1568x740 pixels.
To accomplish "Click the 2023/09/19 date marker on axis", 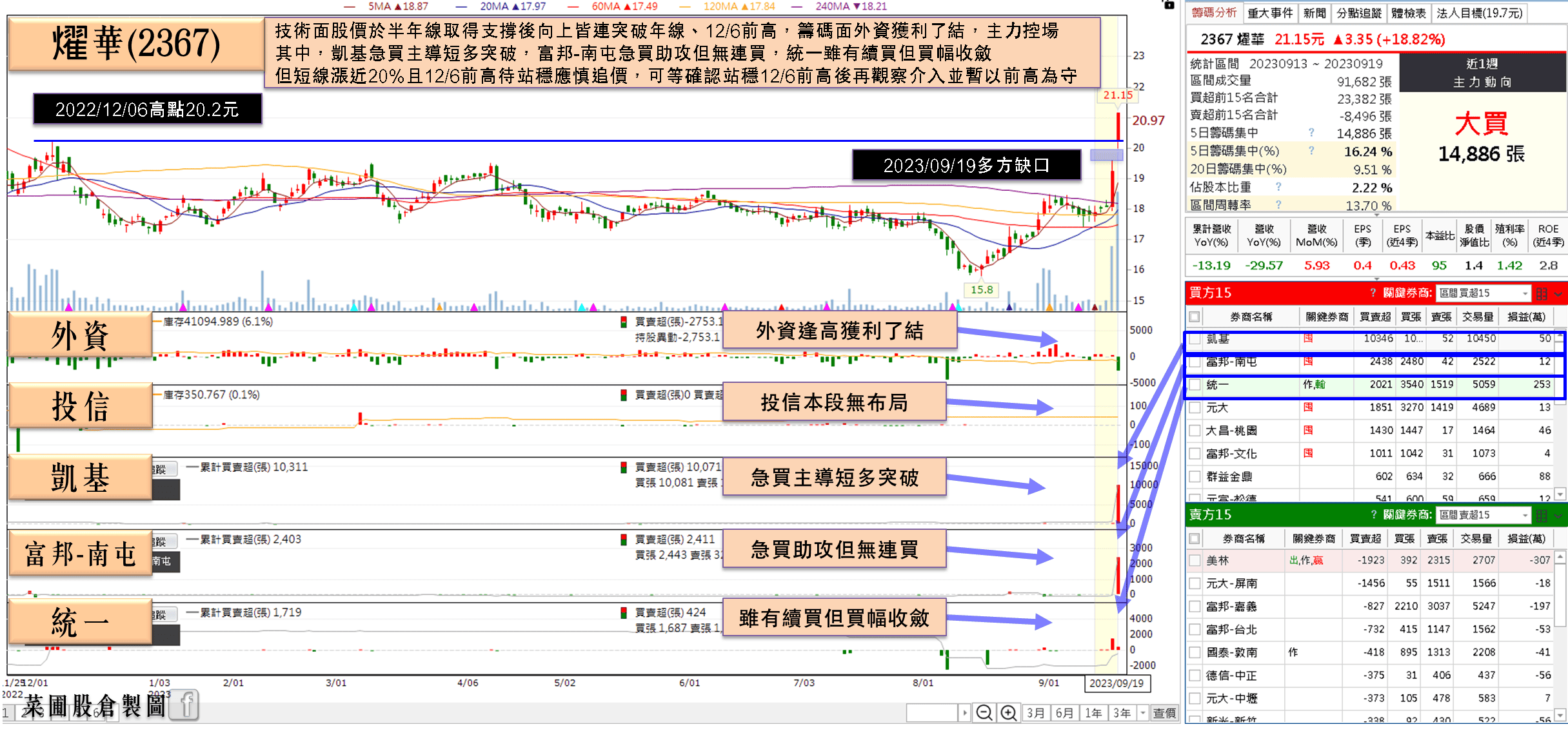I will click(x=1116, y=683).
